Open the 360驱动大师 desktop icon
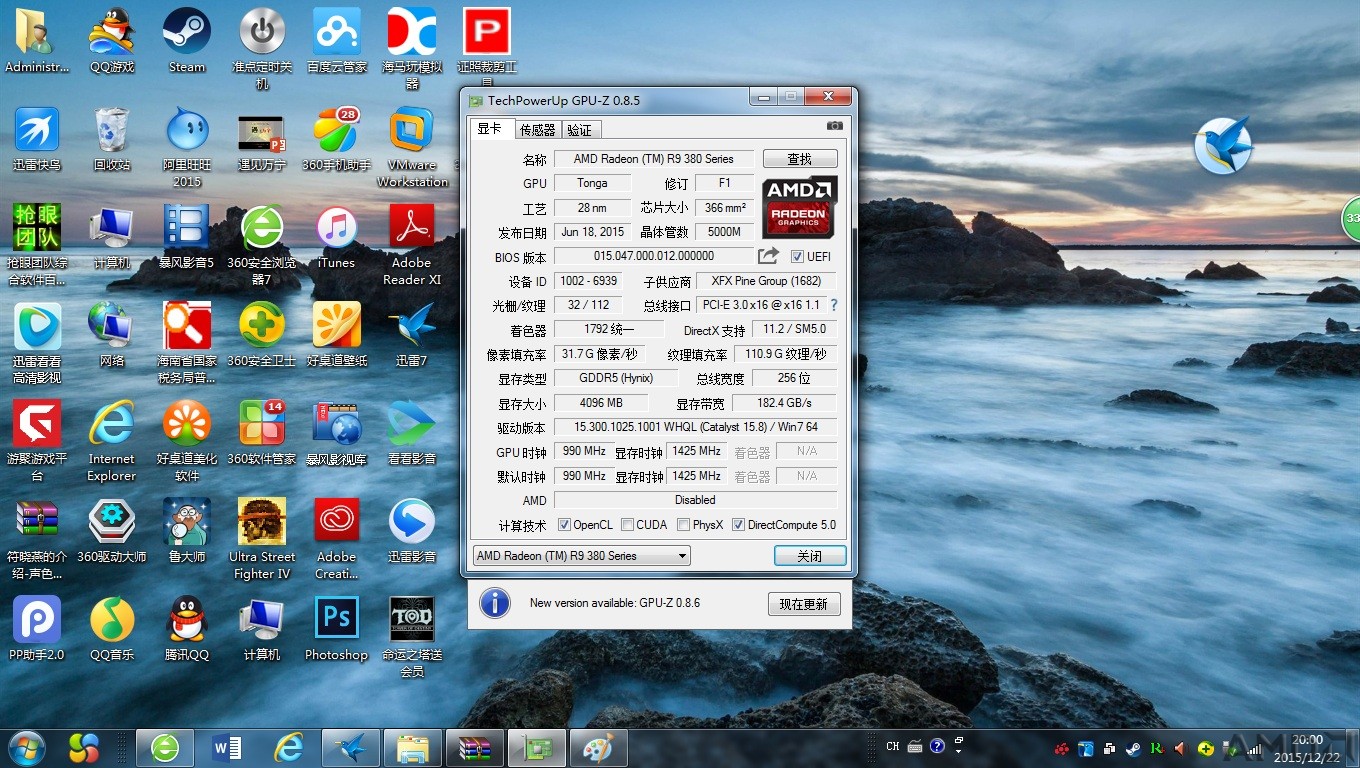 tap(112, 531)
